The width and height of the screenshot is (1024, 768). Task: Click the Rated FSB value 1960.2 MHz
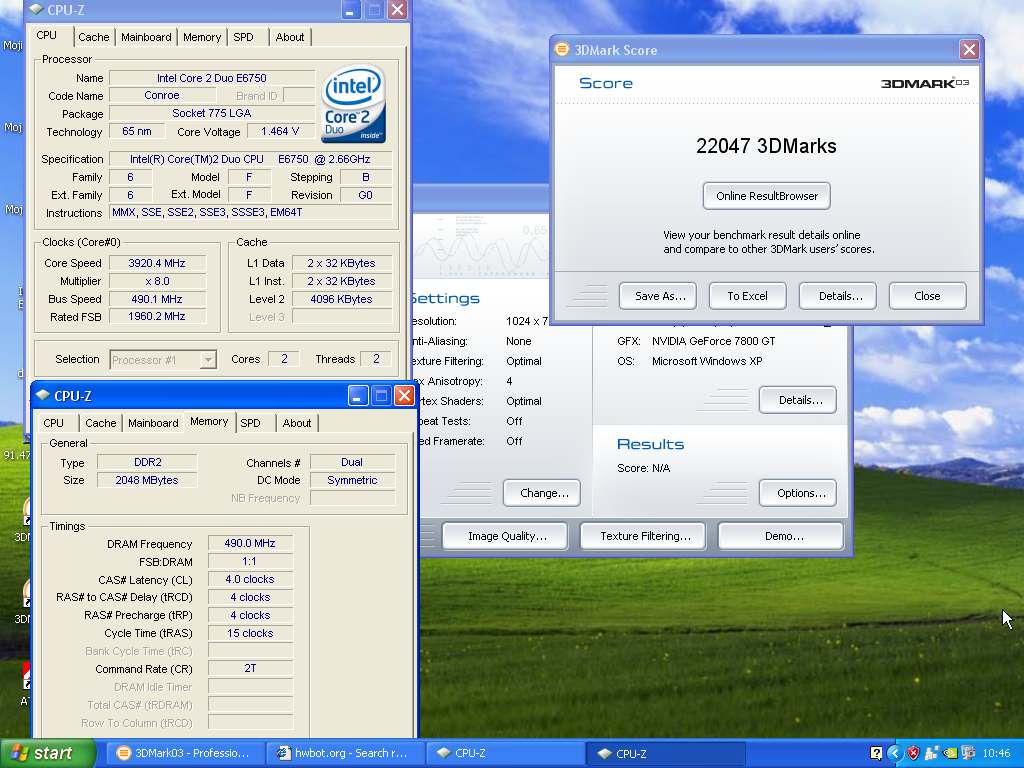[x=157, y=316]
